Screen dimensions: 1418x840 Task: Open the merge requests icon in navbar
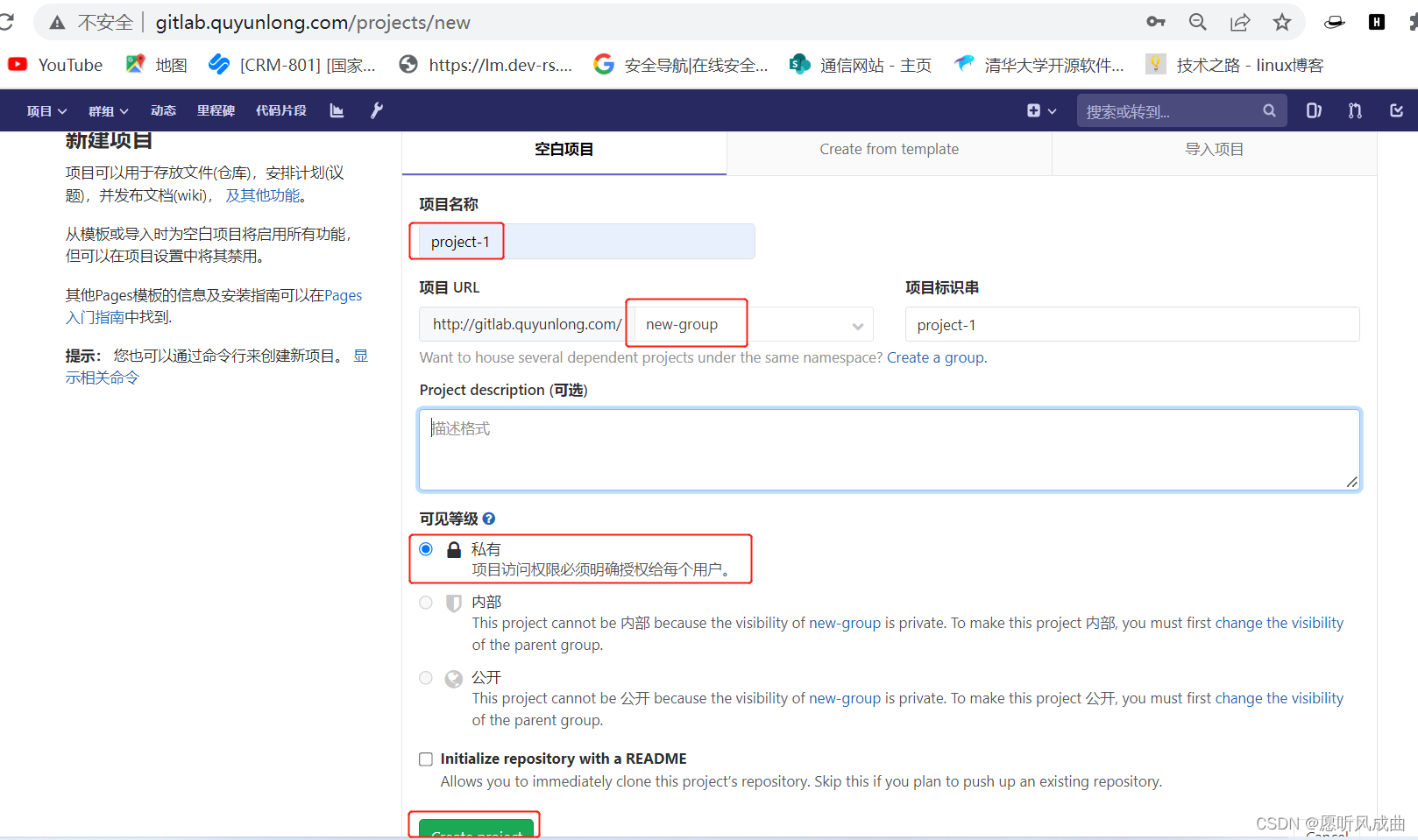point(1354,110)
